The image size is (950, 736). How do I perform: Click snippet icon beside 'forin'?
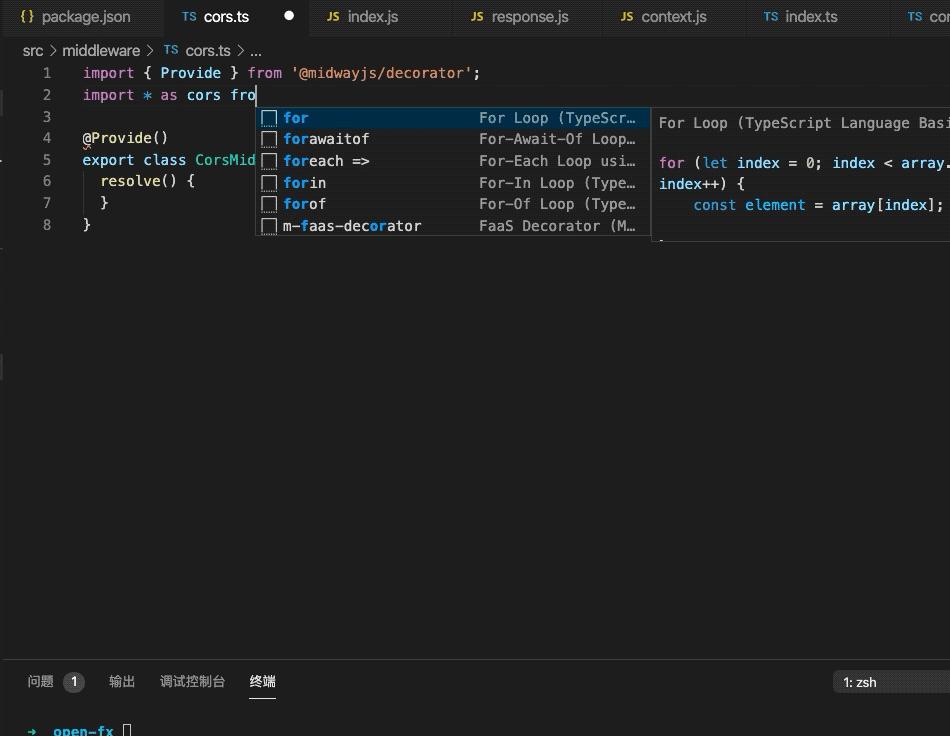click(x=269, y=183)
